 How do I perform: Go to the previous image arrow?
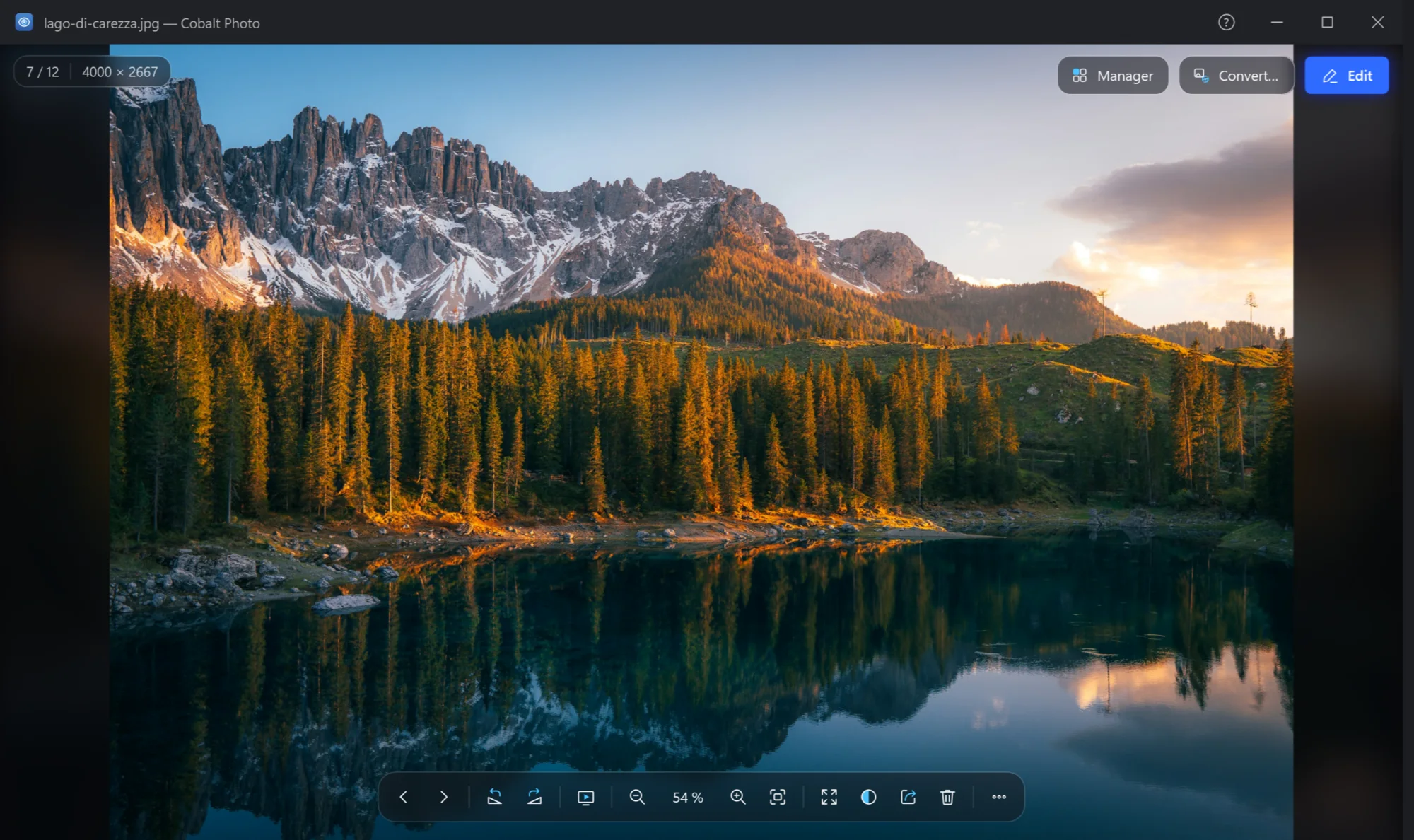(x=404, y=797)
